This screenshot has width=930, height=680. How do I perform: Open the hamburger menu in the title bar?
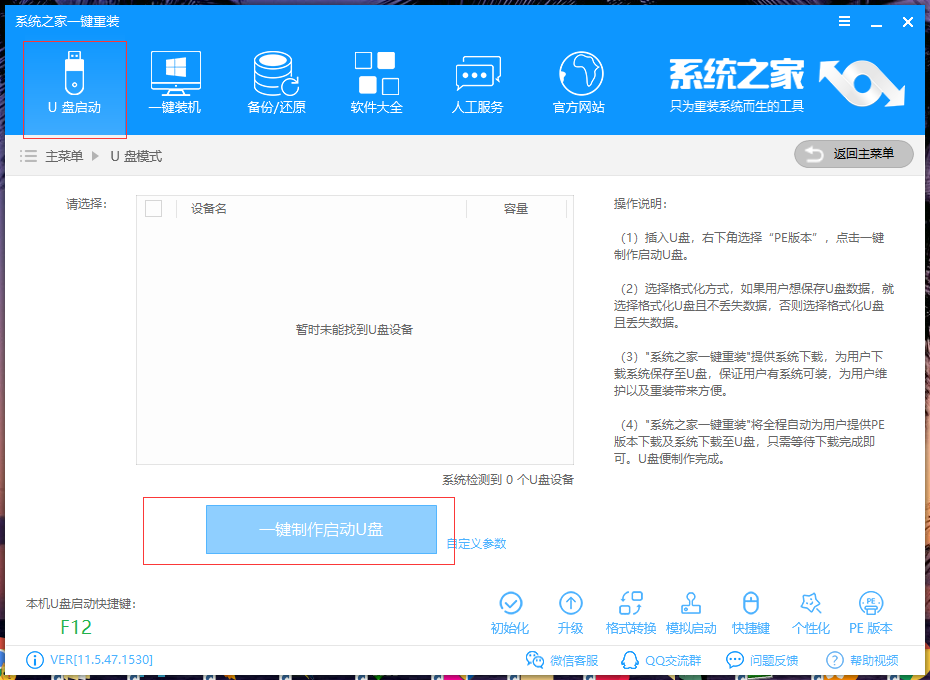[x=843, y=21]
